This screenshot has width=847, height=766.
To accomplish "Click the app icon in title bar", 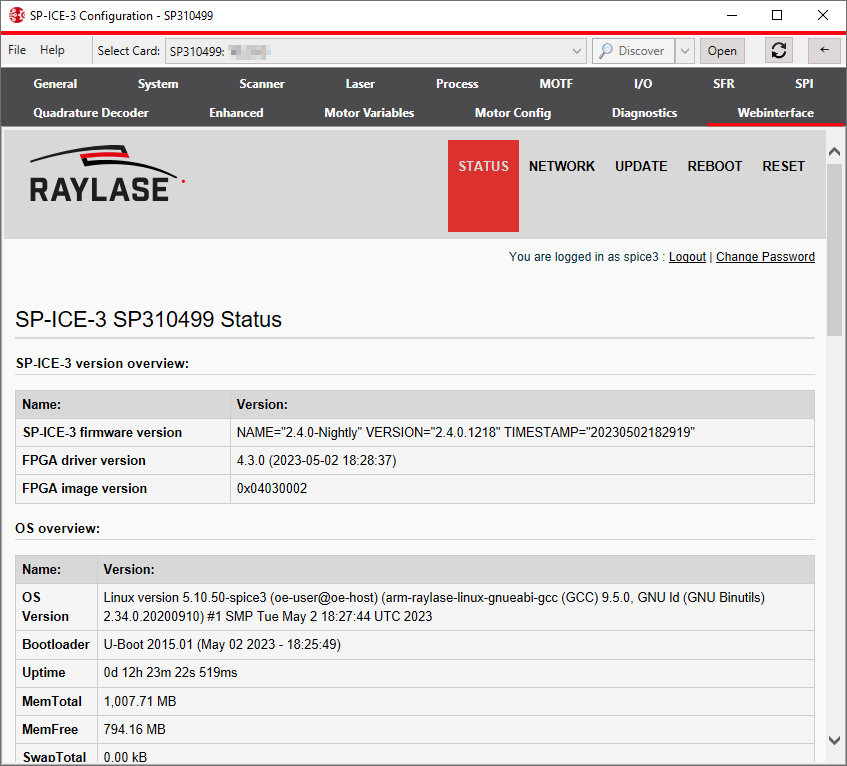I will [16, 15].
